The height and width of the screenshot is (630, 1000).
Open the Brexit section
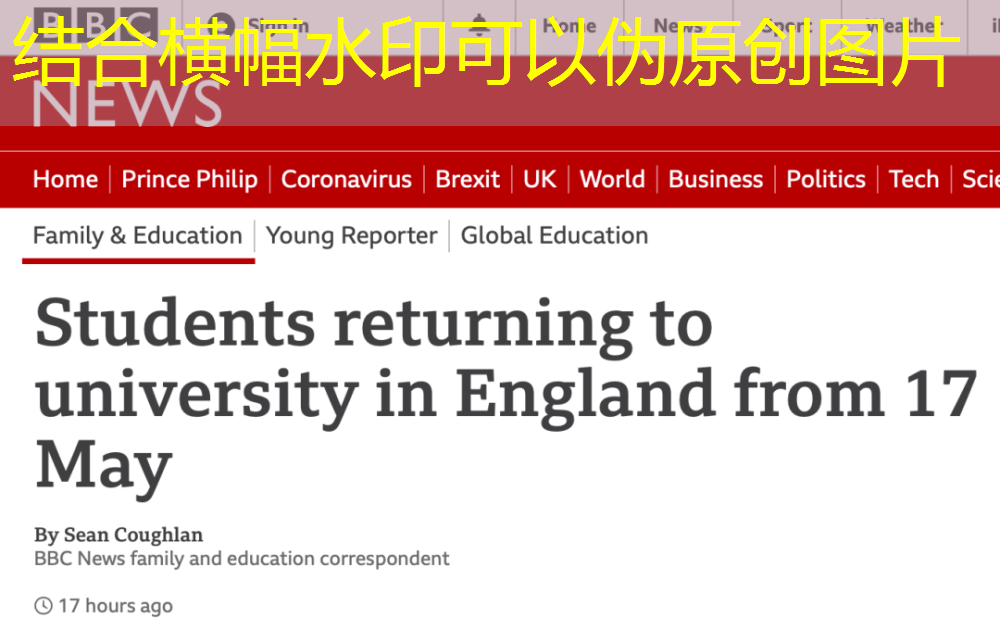coord(467,179)
